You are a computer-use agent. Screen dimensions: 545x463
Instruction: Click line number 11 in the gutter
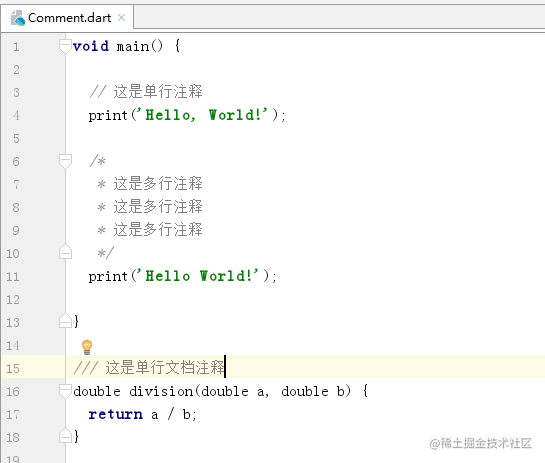[x=13, y=277]
